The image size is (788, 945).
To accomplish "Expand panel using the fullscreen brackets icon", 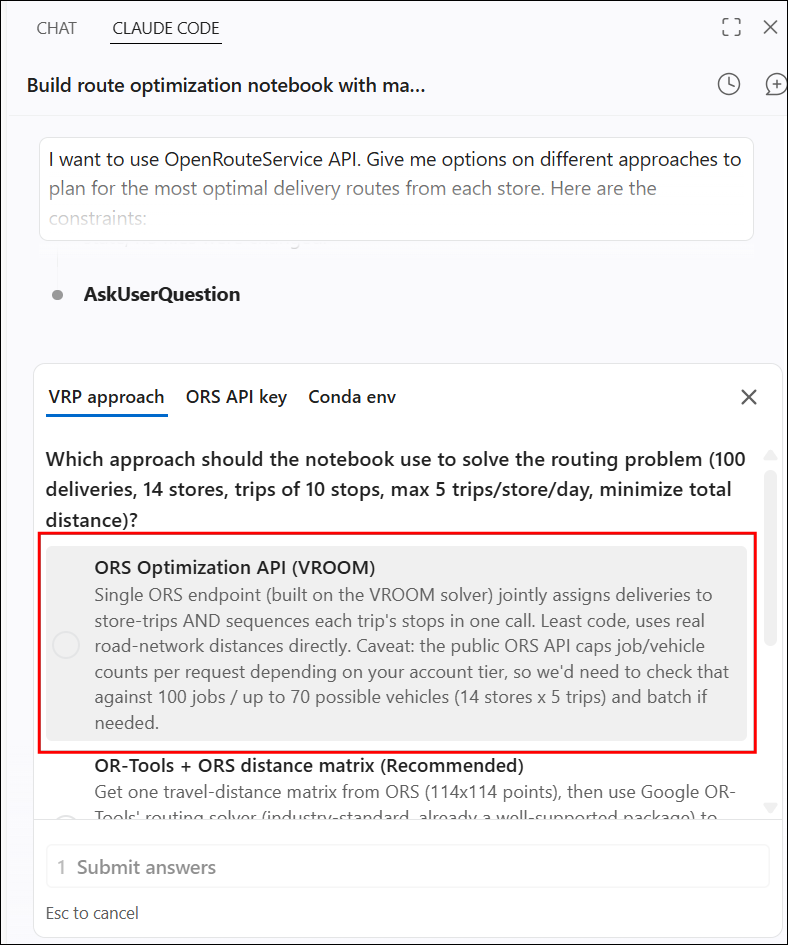I will (x=731, y=27).
